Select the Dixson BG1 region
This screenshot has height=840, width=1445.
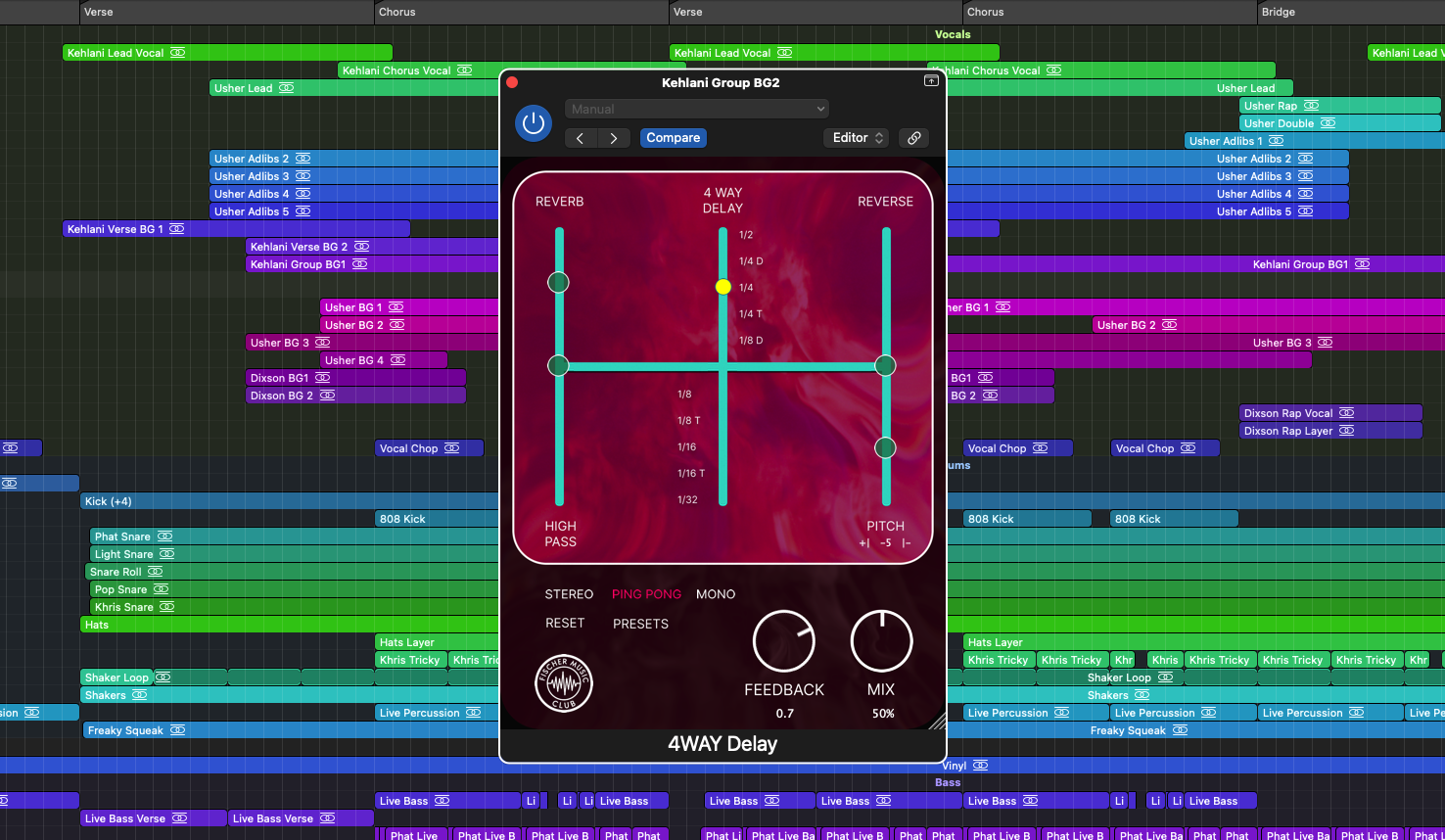coord(356,378)
